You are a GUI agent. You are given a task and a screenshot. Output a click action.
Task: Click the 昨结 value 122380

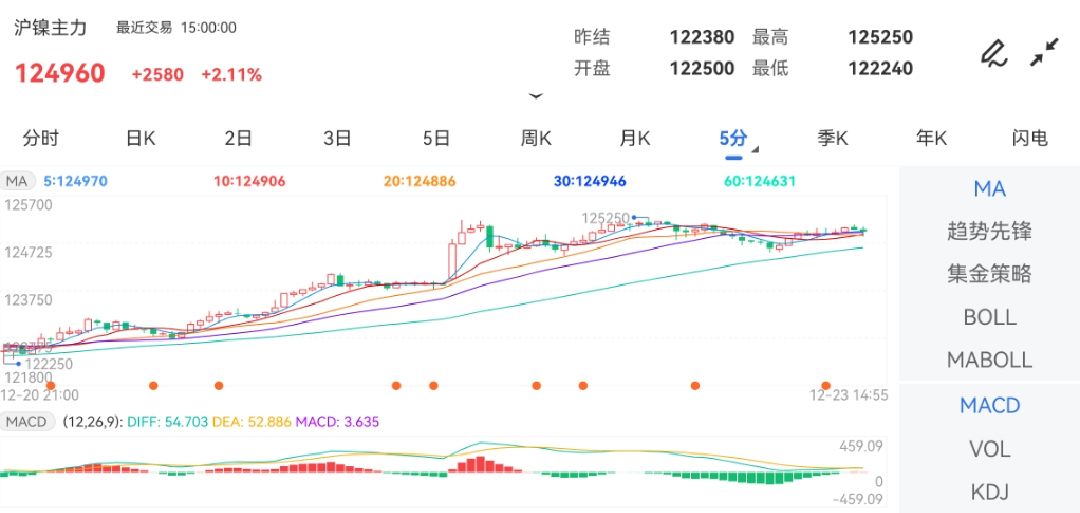[702, 37]
